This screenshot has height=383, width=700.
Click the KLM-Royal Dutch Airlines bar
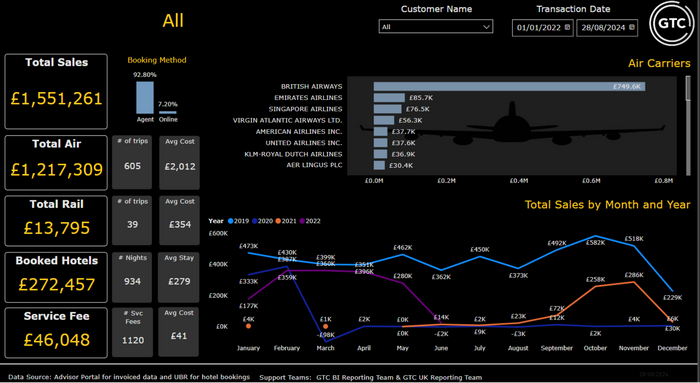tap(380, 154)
